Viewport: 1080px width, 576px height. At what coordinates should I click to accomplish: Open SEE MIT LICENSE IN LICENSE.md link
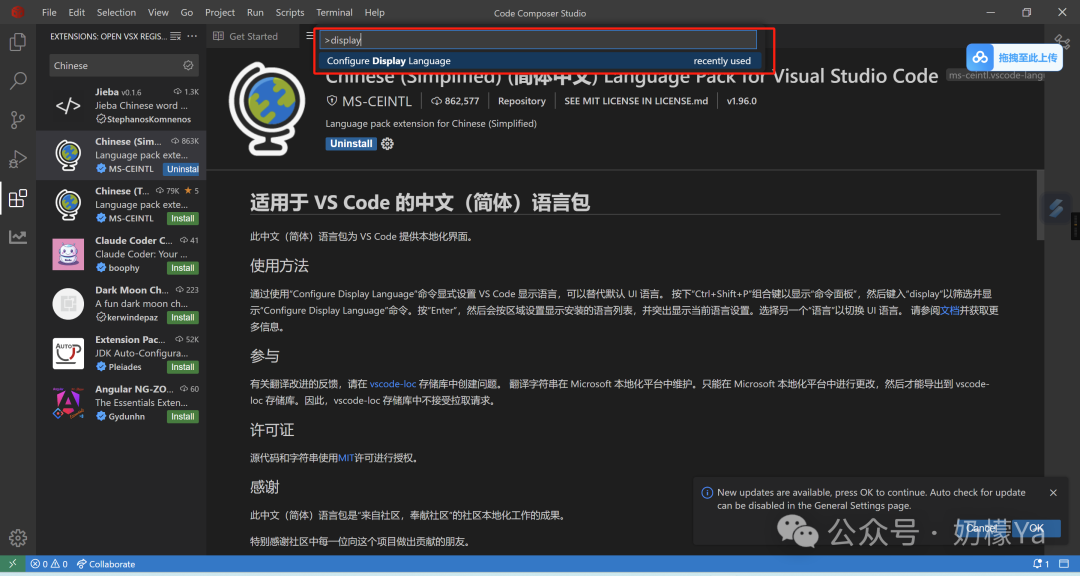click(x=636, y=101)
